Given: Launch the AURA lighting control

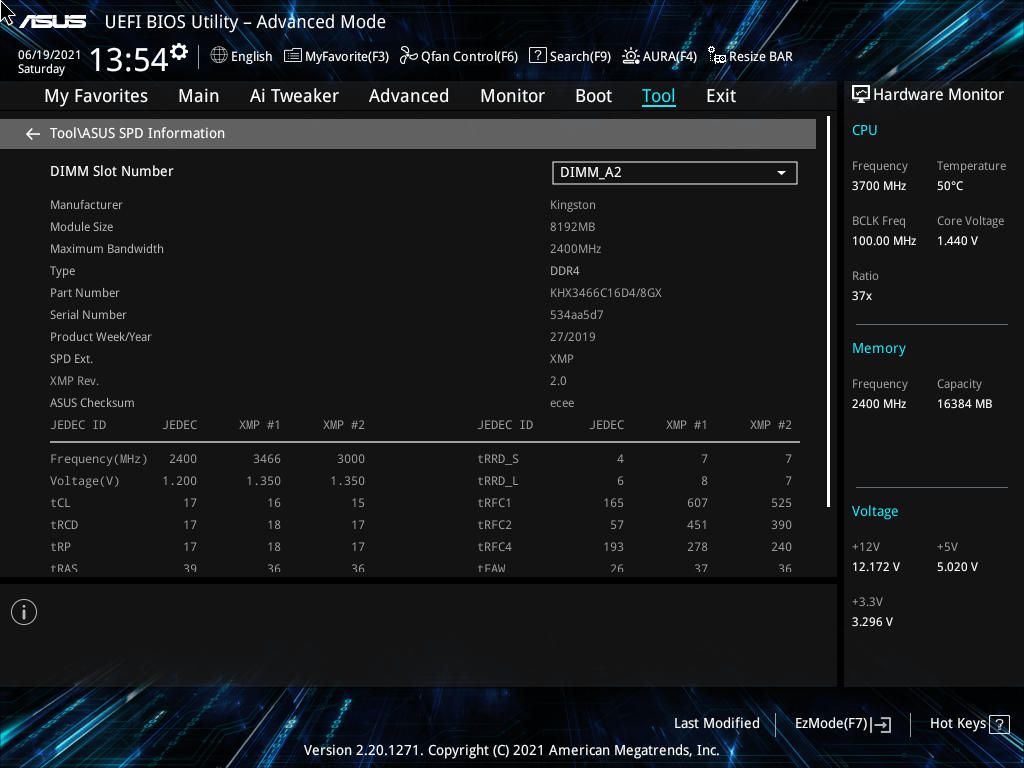Looking at the screenshot, I should pyautogui.click(x=659, y=56).
